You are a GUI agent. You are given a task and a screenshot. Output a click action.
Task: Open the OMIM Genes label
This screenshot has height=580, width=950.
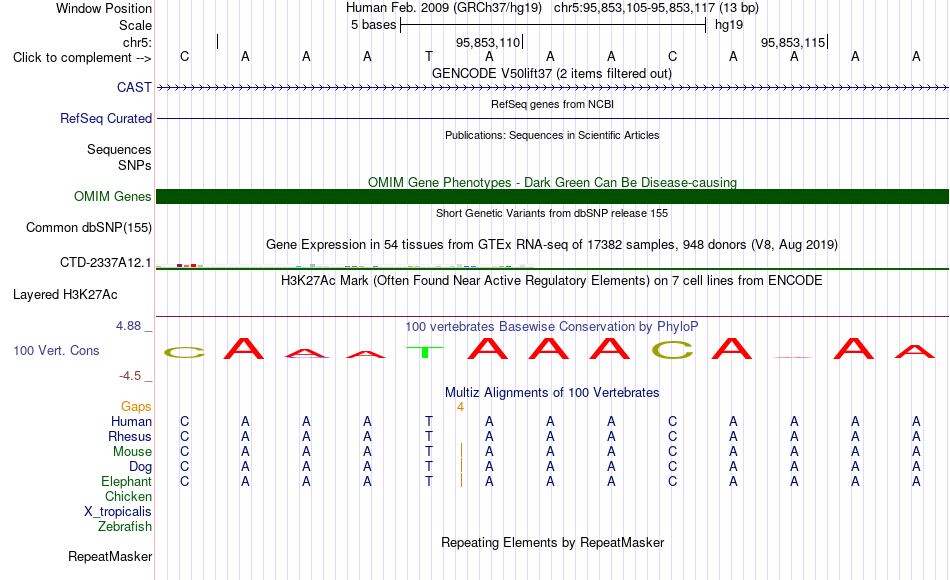point(113,196)
